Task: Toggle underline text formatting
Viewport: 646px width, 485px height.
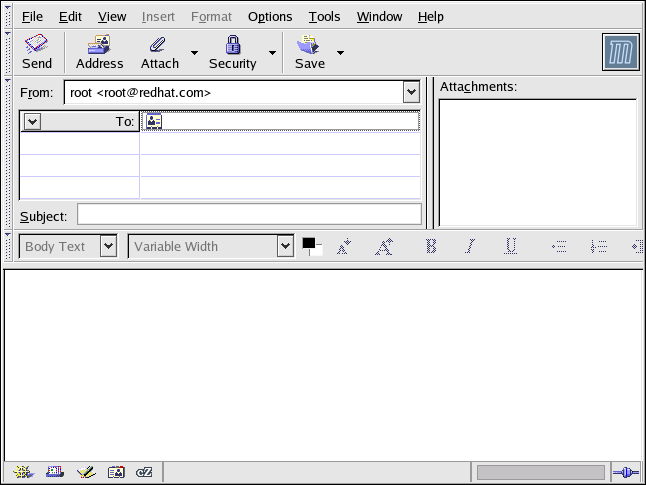Action: [x=510, y=246]
